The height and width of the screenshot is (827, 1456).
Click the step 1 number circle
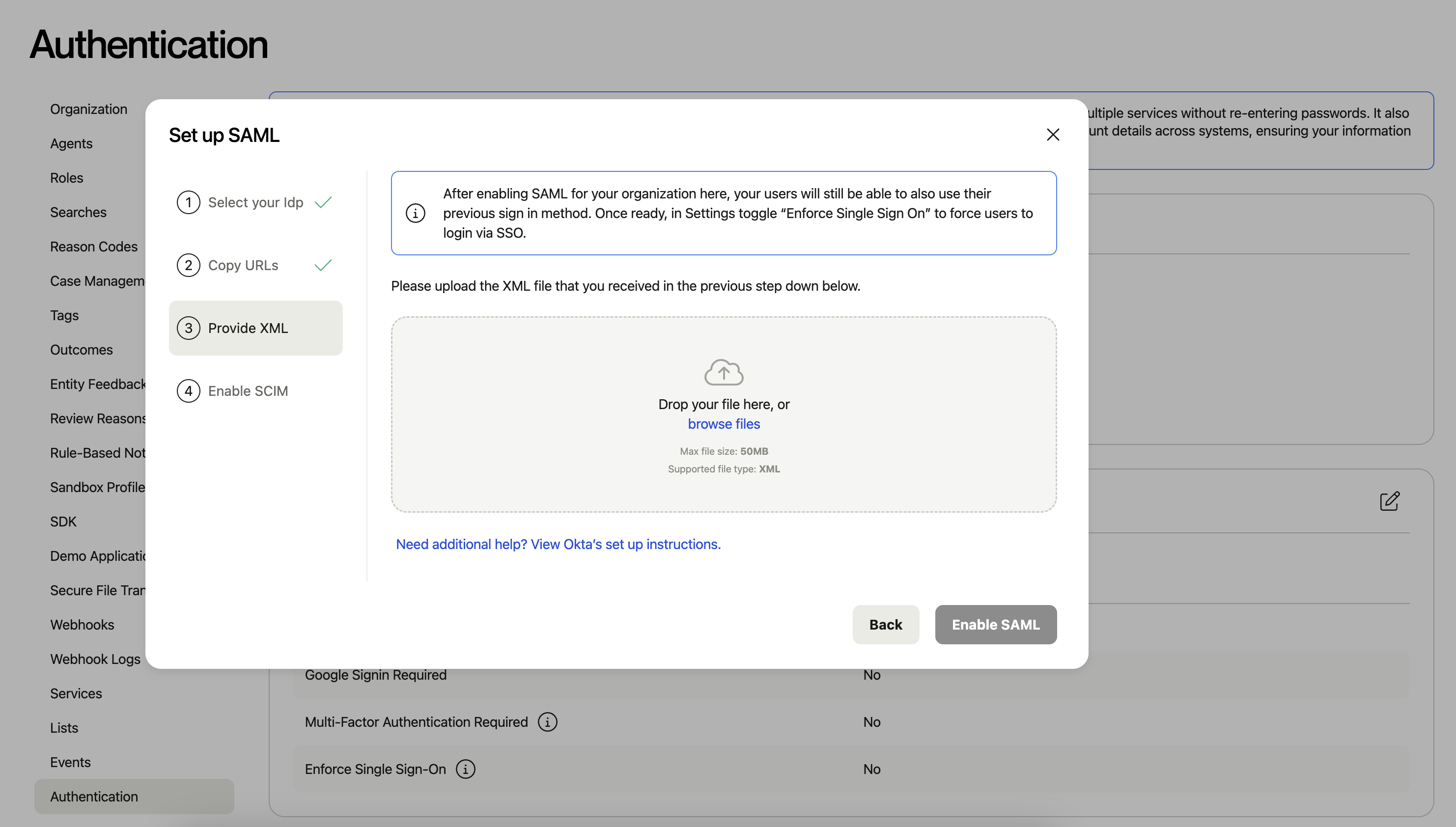tap(188, 202)
